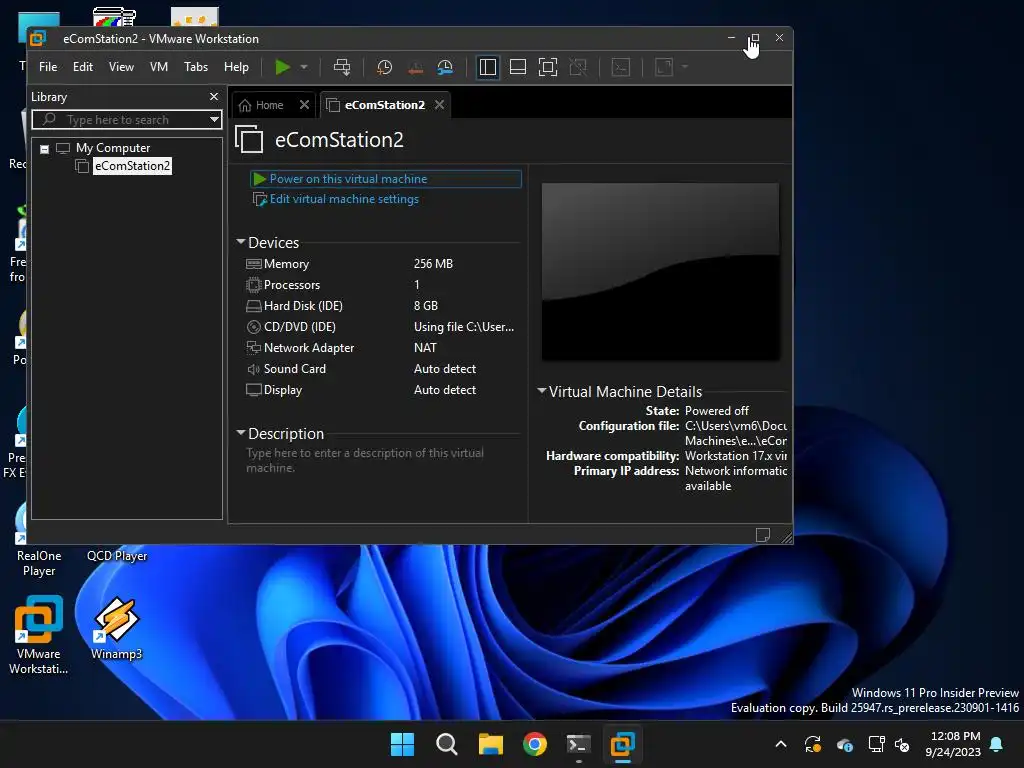Open the VM menu
The image size is (1024, 768).
pyautogui.click(x=159, y=67)
